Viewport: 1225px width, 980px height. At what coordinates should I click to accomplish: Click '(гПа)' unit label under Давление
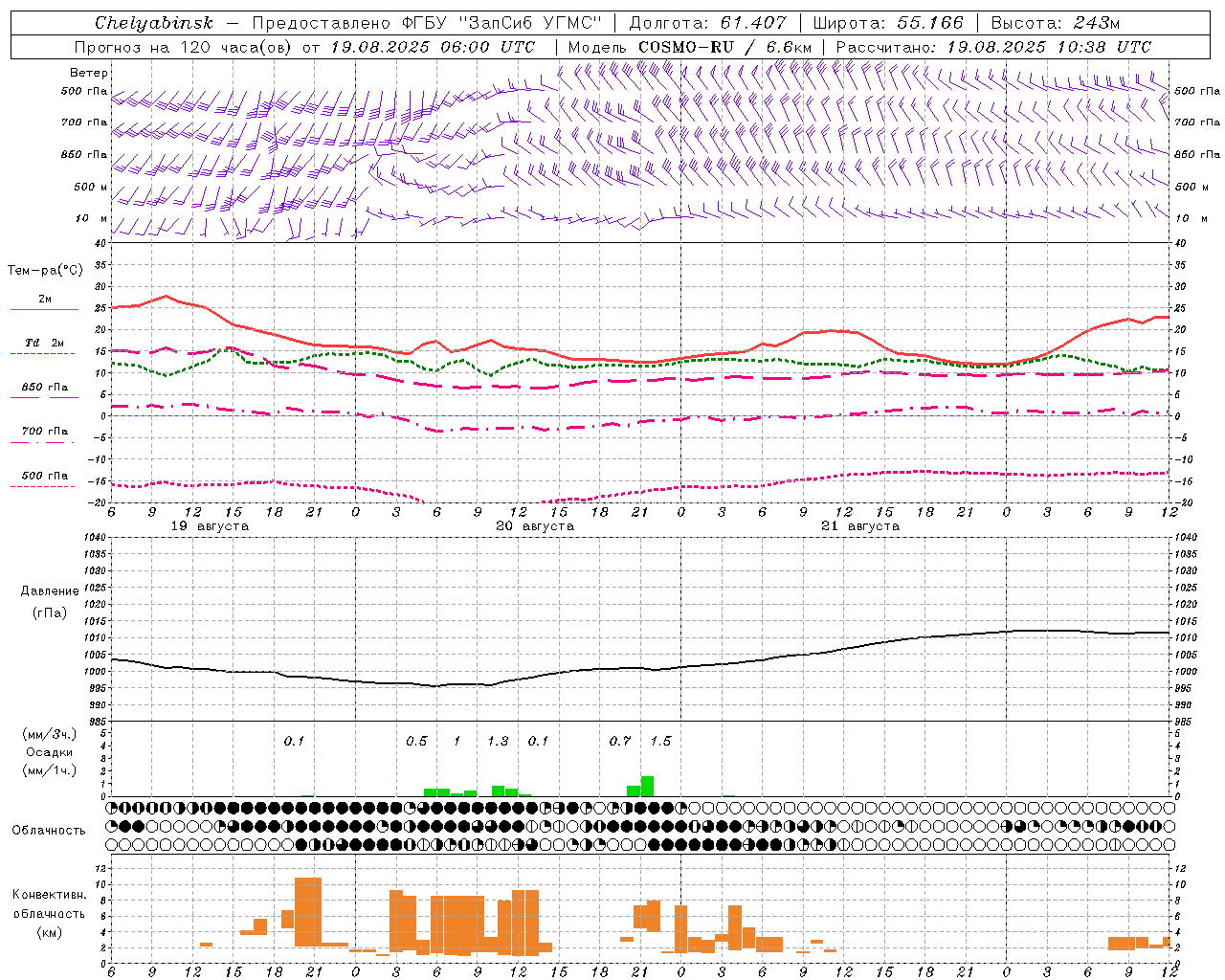(x=49, y=612)
